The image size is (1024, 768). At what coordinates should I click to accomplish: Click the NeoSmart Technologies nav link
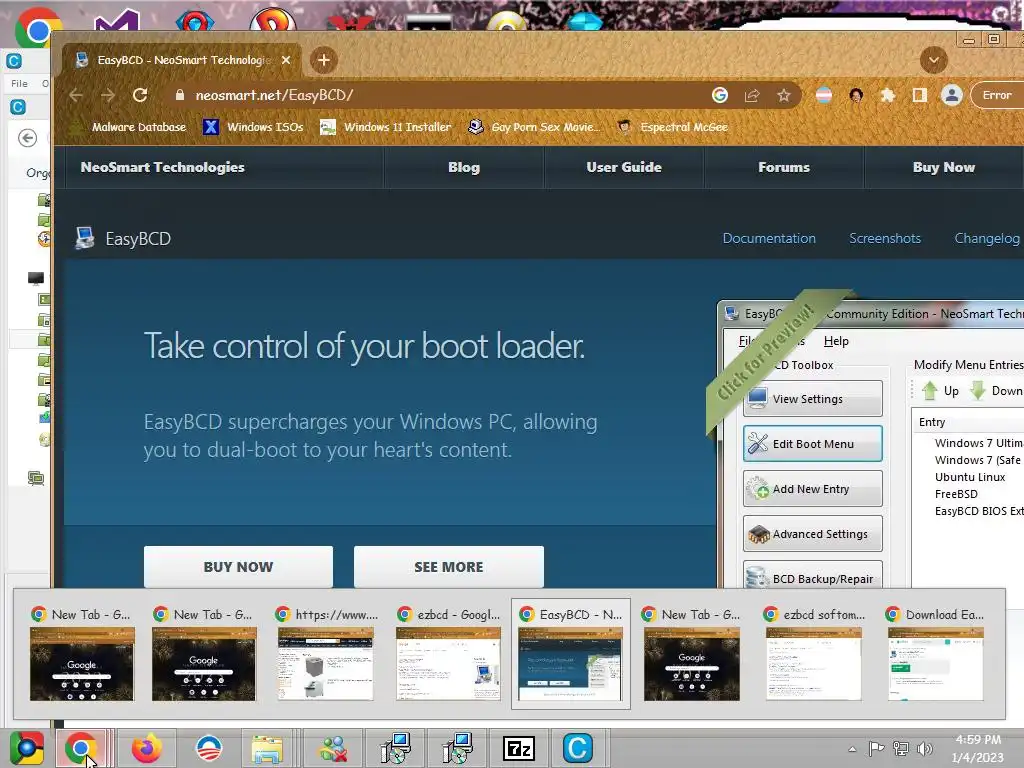click(x=163, y=167)
